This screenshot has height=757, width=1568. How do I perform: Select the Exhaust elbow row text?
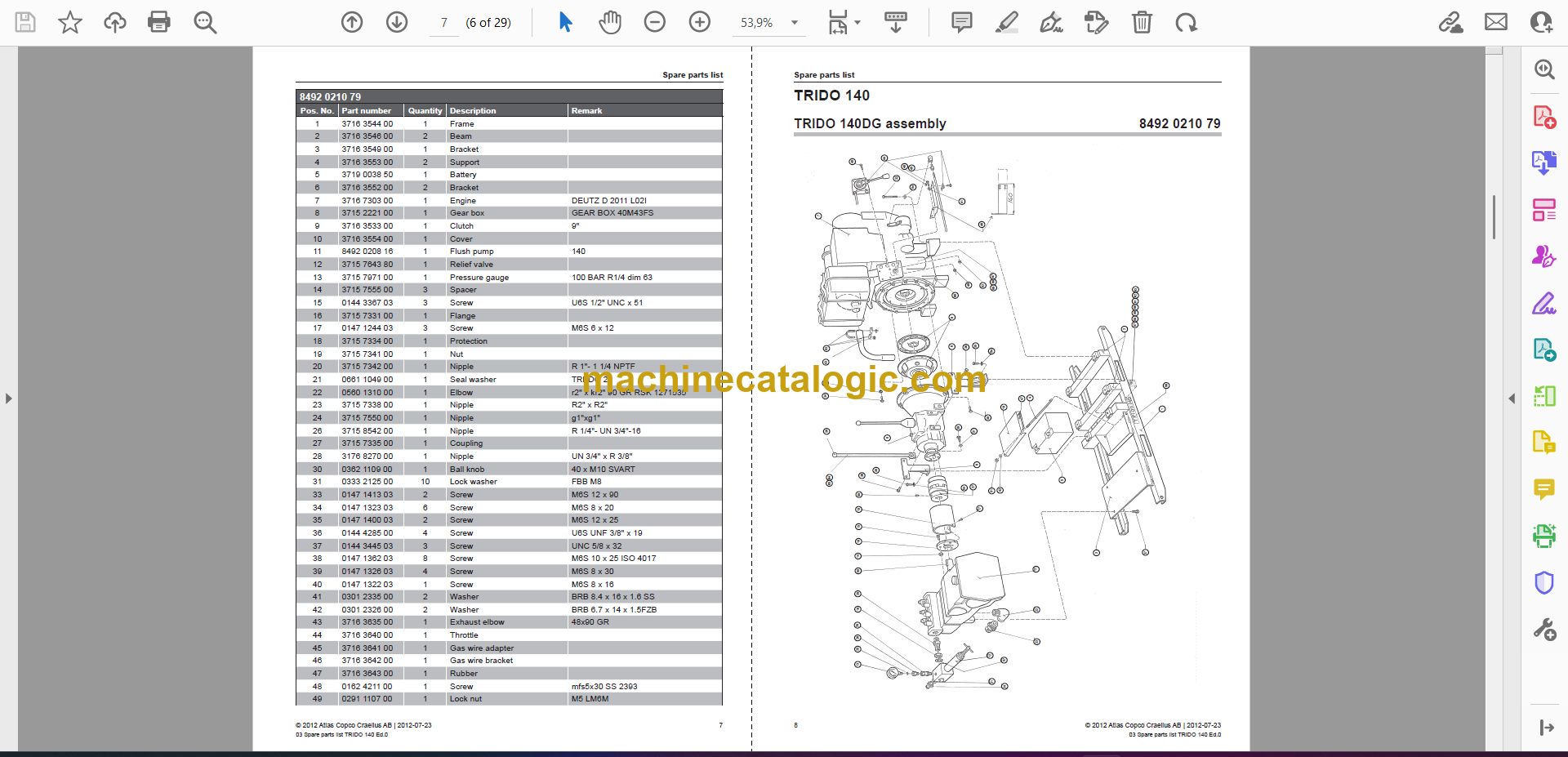[x=477, y=622]
